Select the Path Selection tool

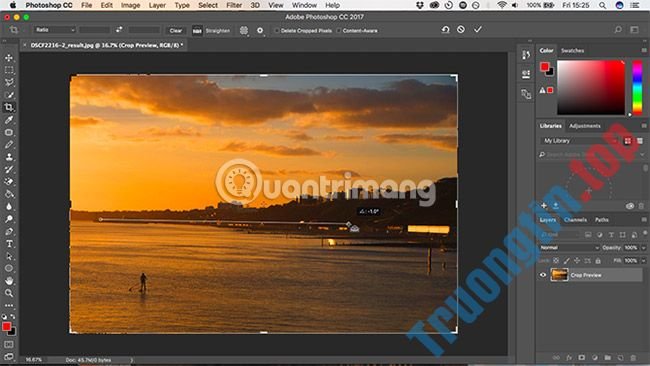pos(9,256)
